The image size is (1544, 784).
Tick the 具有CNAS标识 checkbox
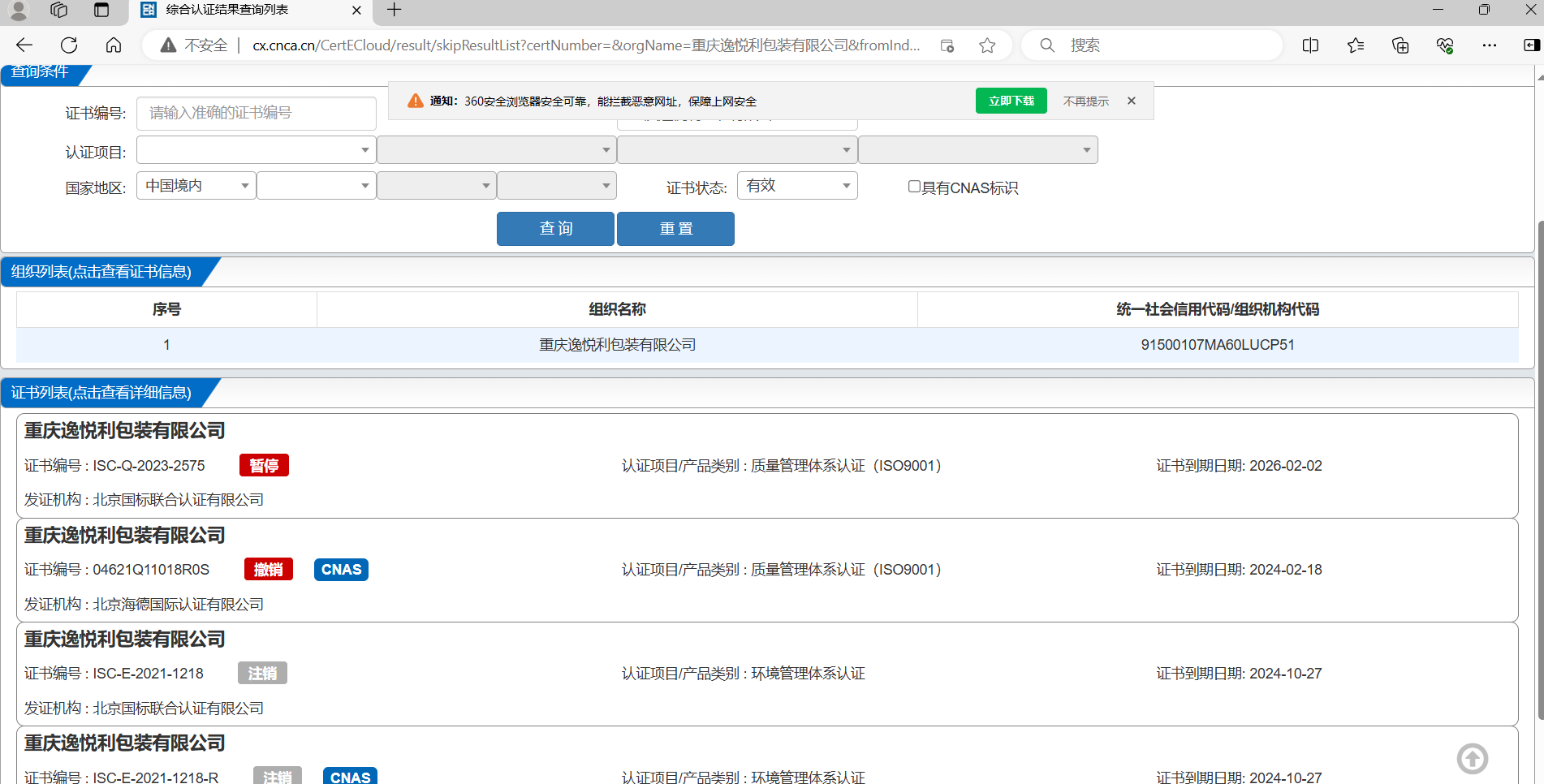coord(914,187)
